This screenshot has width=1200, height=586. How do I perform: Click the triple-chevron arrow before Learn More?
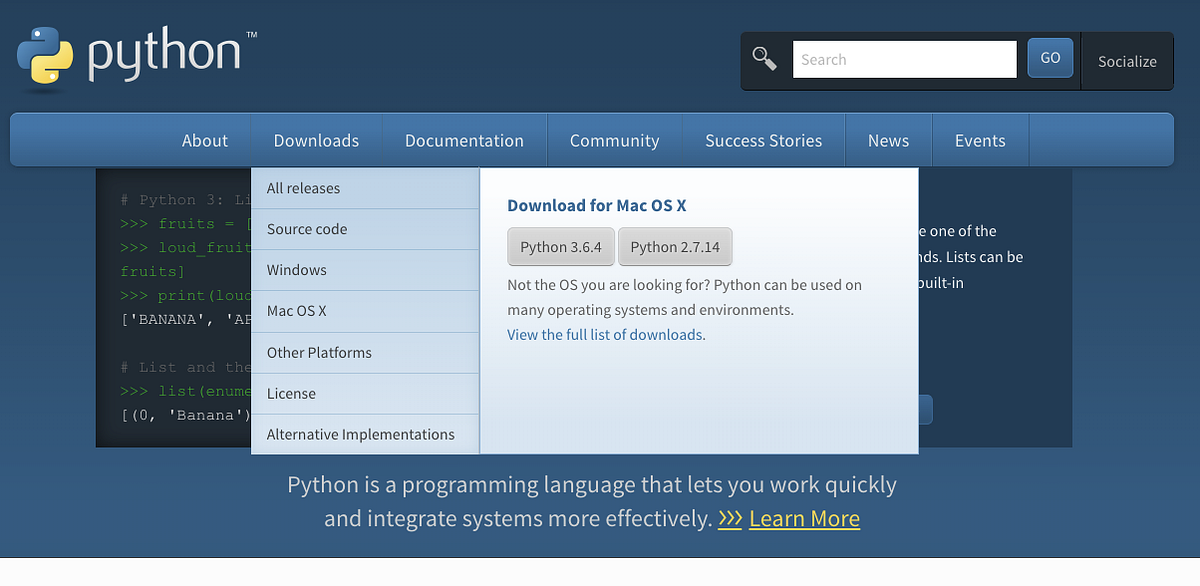pos(730,519)
